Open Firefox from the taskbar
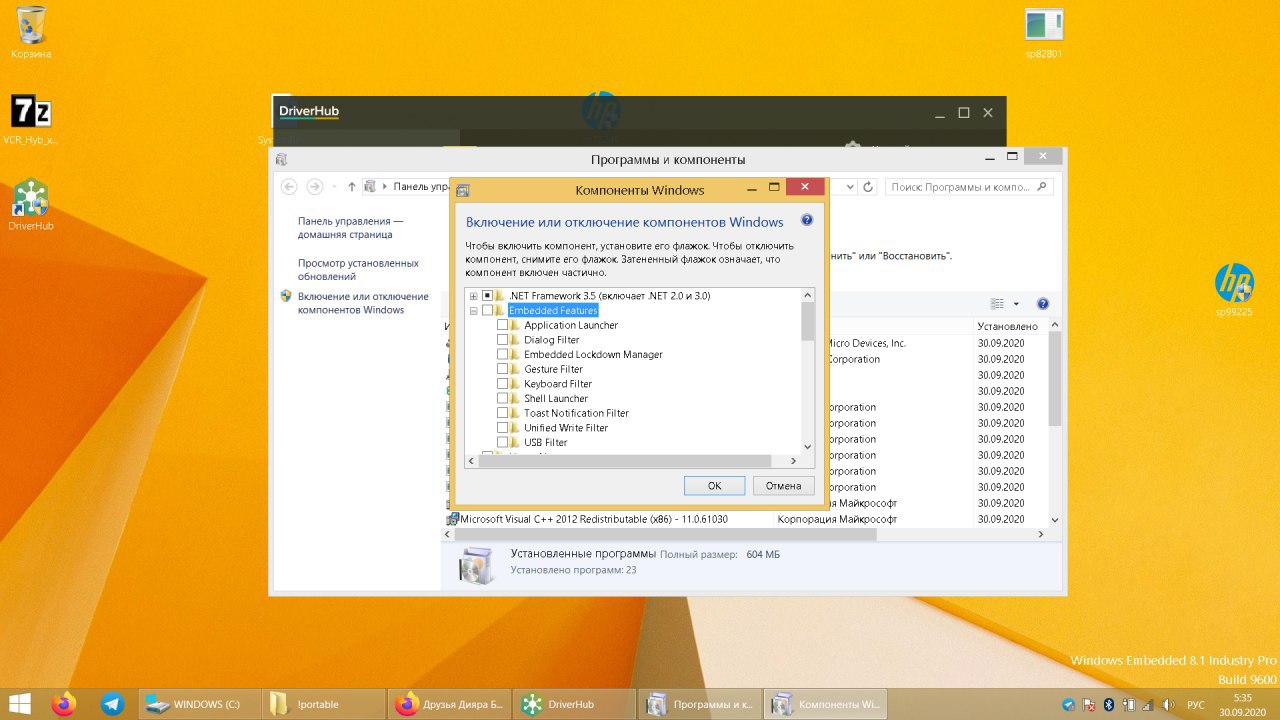 [64, 704]
